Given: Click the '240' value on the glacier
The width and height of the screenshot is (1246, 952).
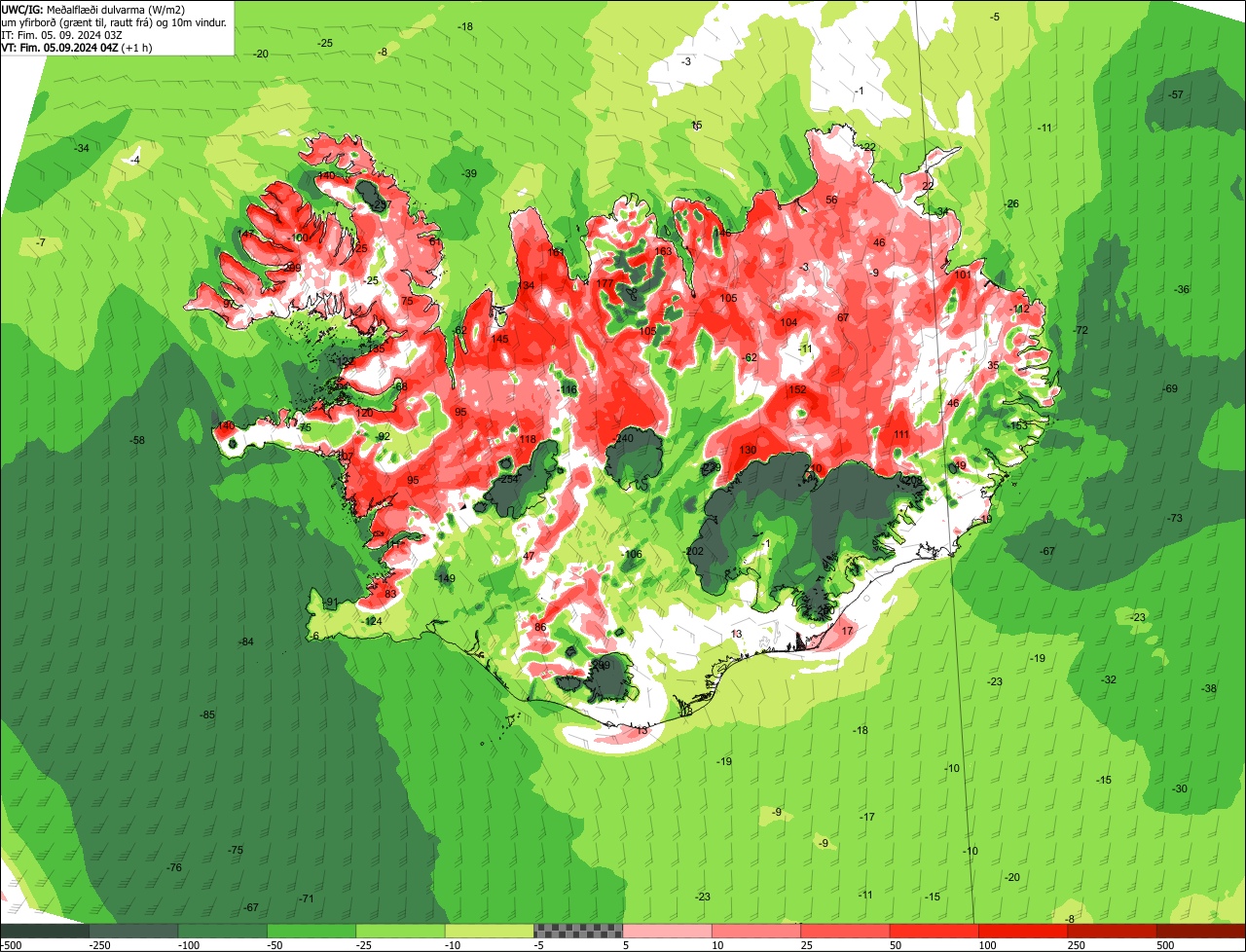Looking at the screenshot, I should coord(624,439).
